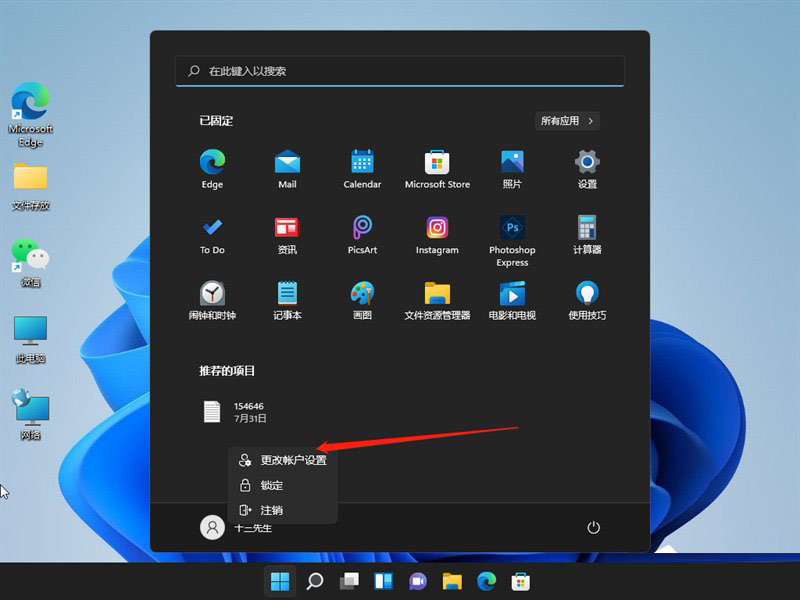Click the power button
The image size is (800, 600).
[x=593, y=527]
